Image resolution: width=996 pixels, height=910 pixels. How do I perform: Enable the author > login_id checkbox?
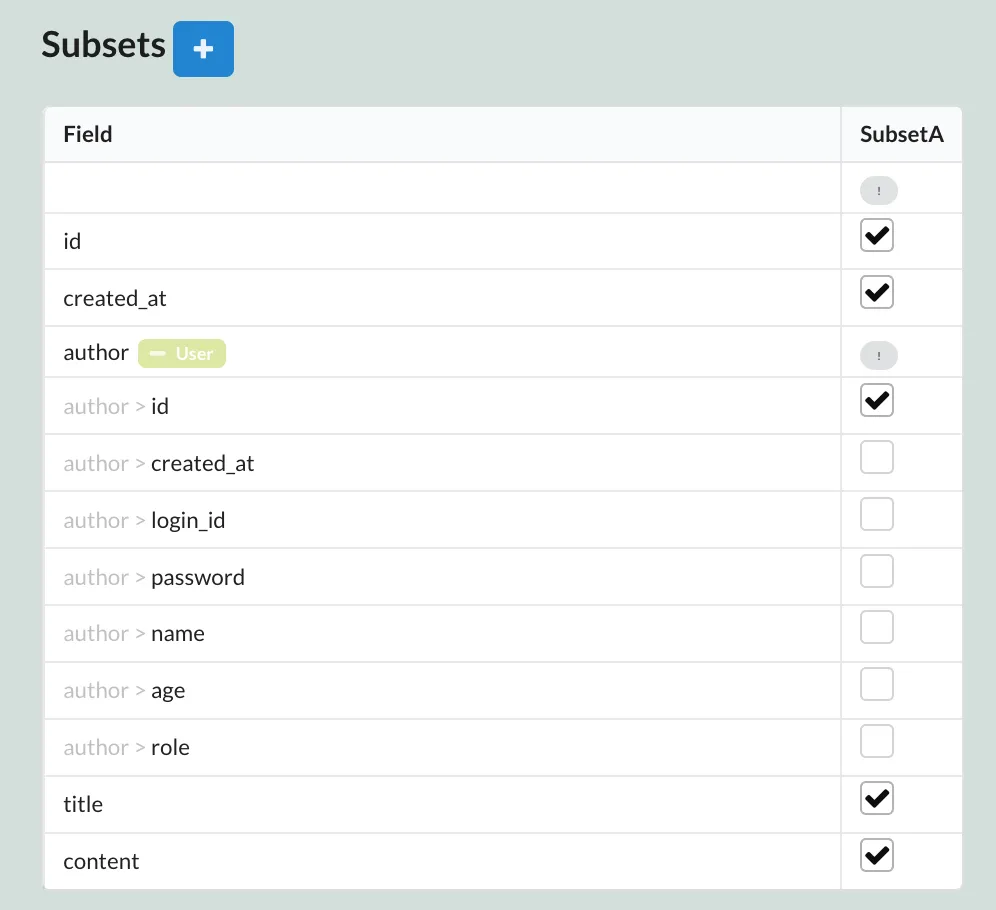(877, 515)
